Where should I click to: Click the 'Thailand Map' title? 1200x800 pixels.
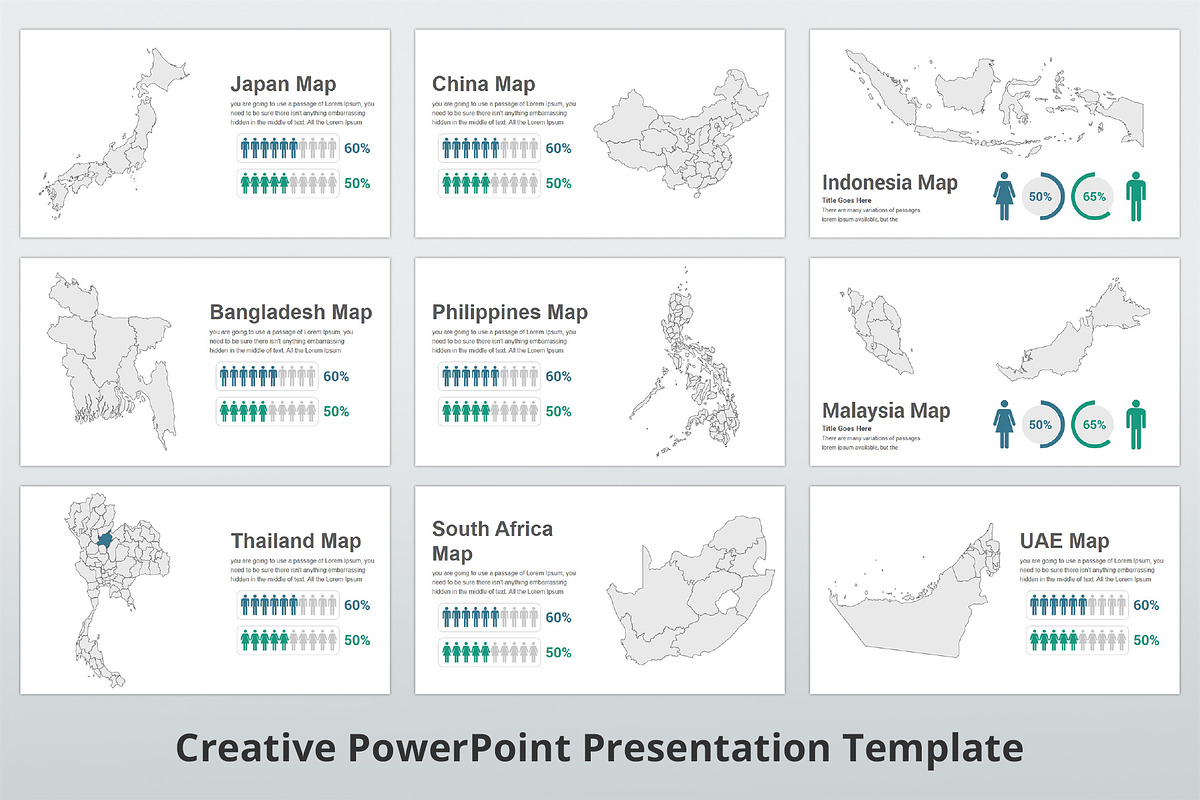point(296,541)
